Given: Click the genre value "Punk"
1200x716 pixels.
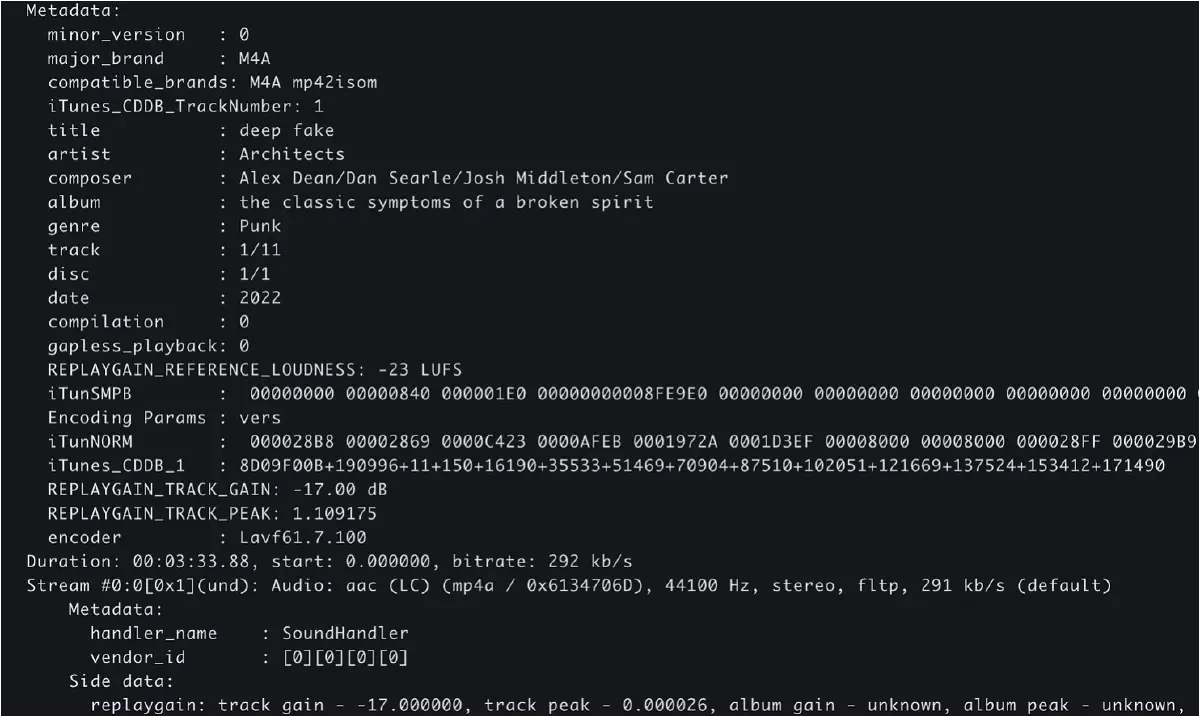Looking at the screenshot, I should [260, 226].
